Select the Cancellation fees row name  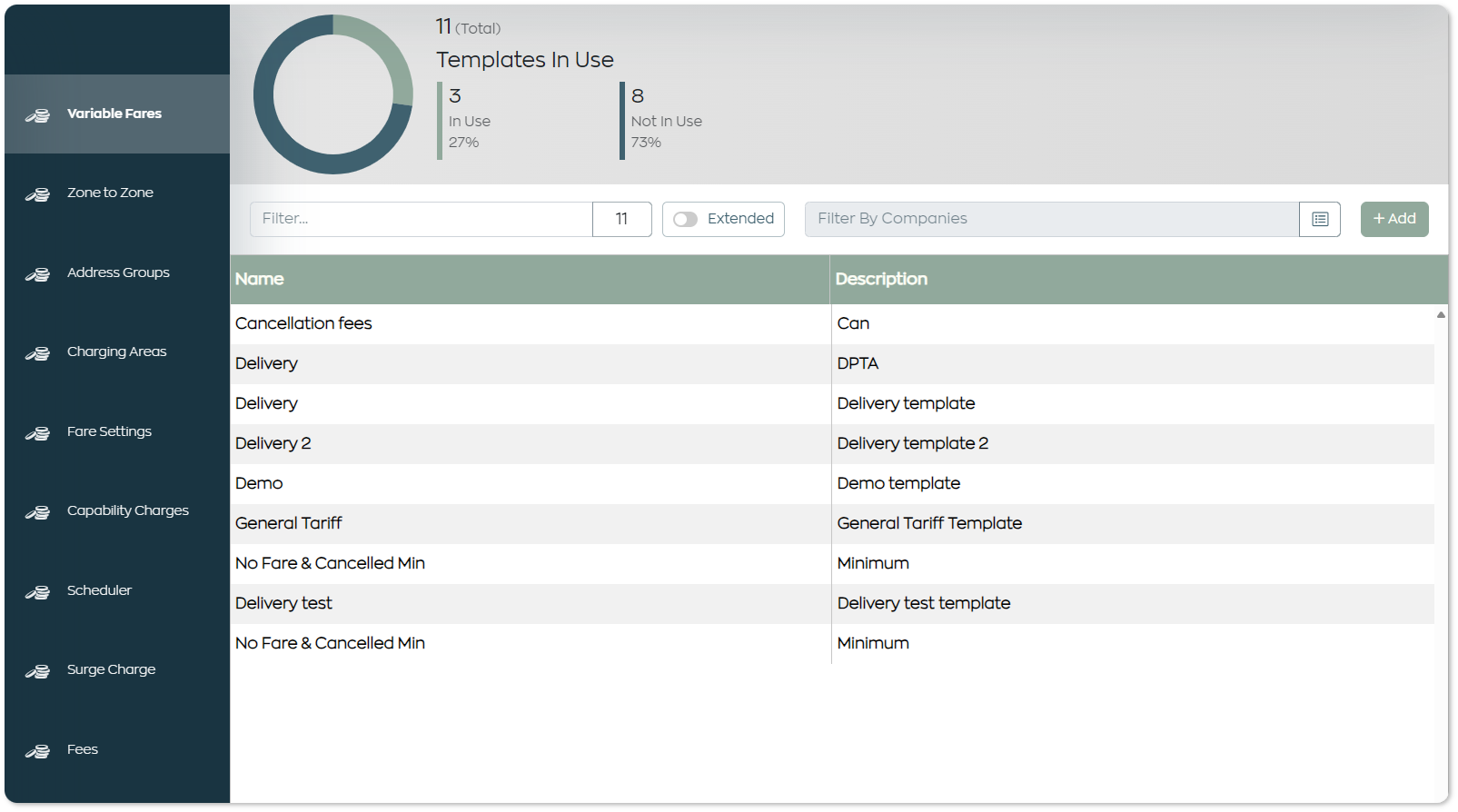[x=303, y=323]
